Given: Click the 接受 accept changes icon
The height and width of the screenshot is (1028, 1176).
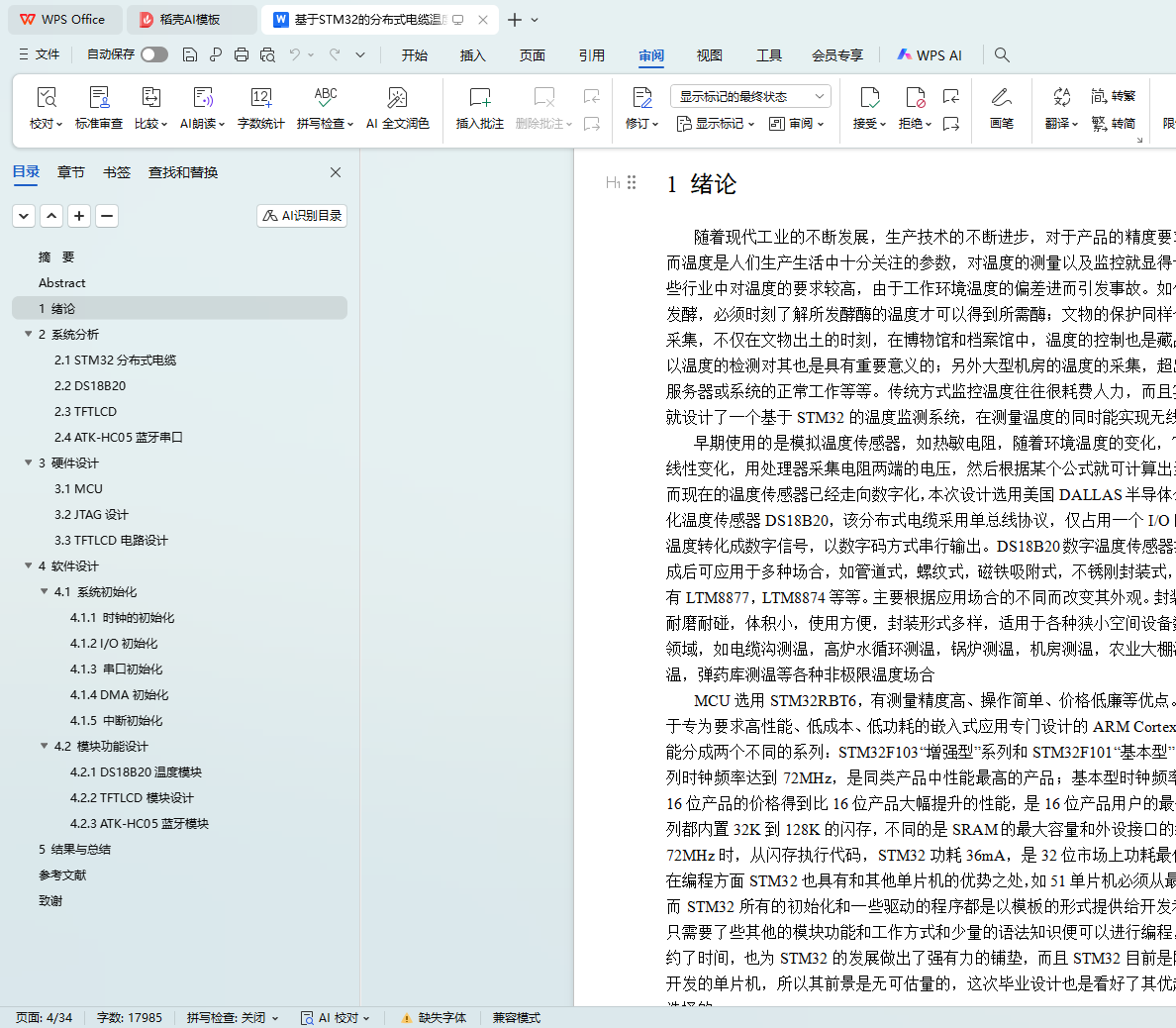Looking at the screenshot, I should [x=868, y=98].
